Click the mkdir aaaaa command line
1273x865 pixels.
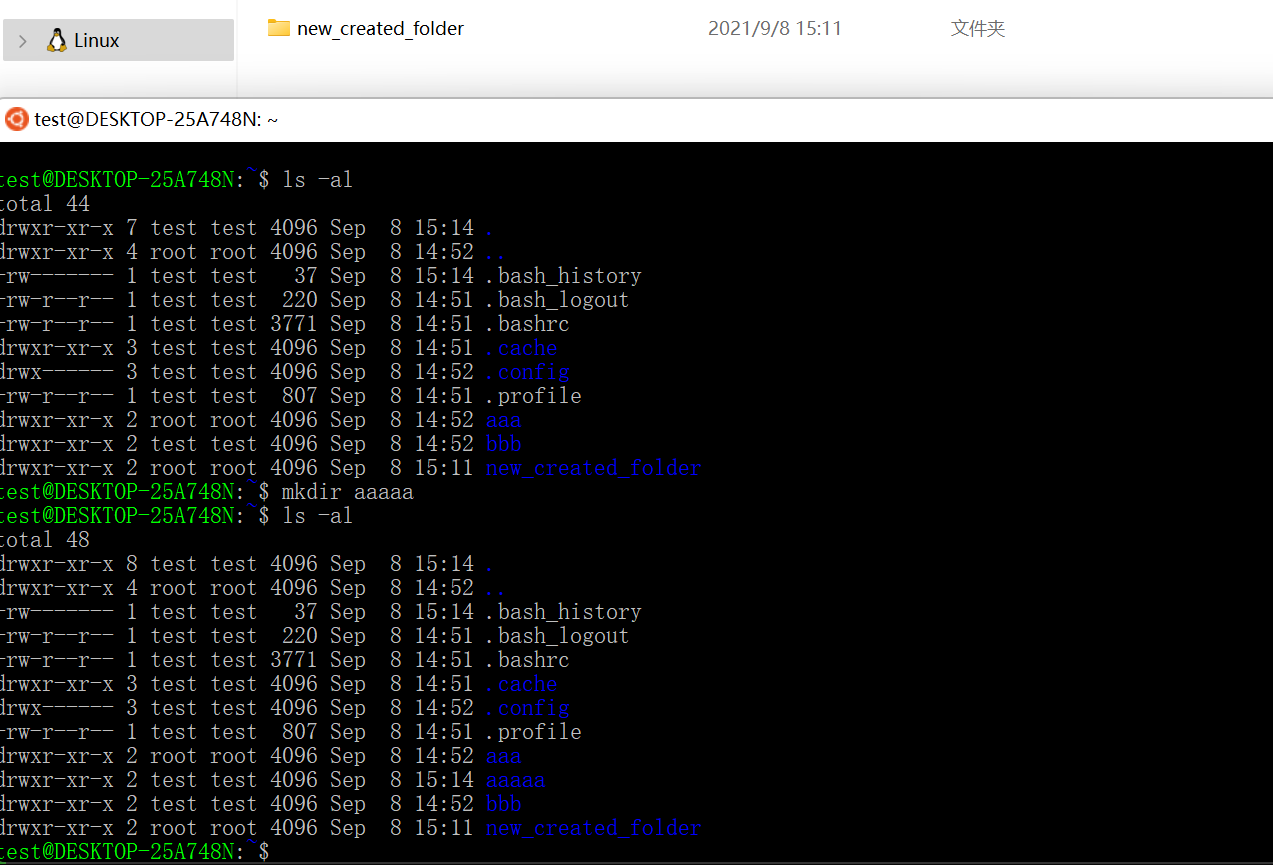348,492
